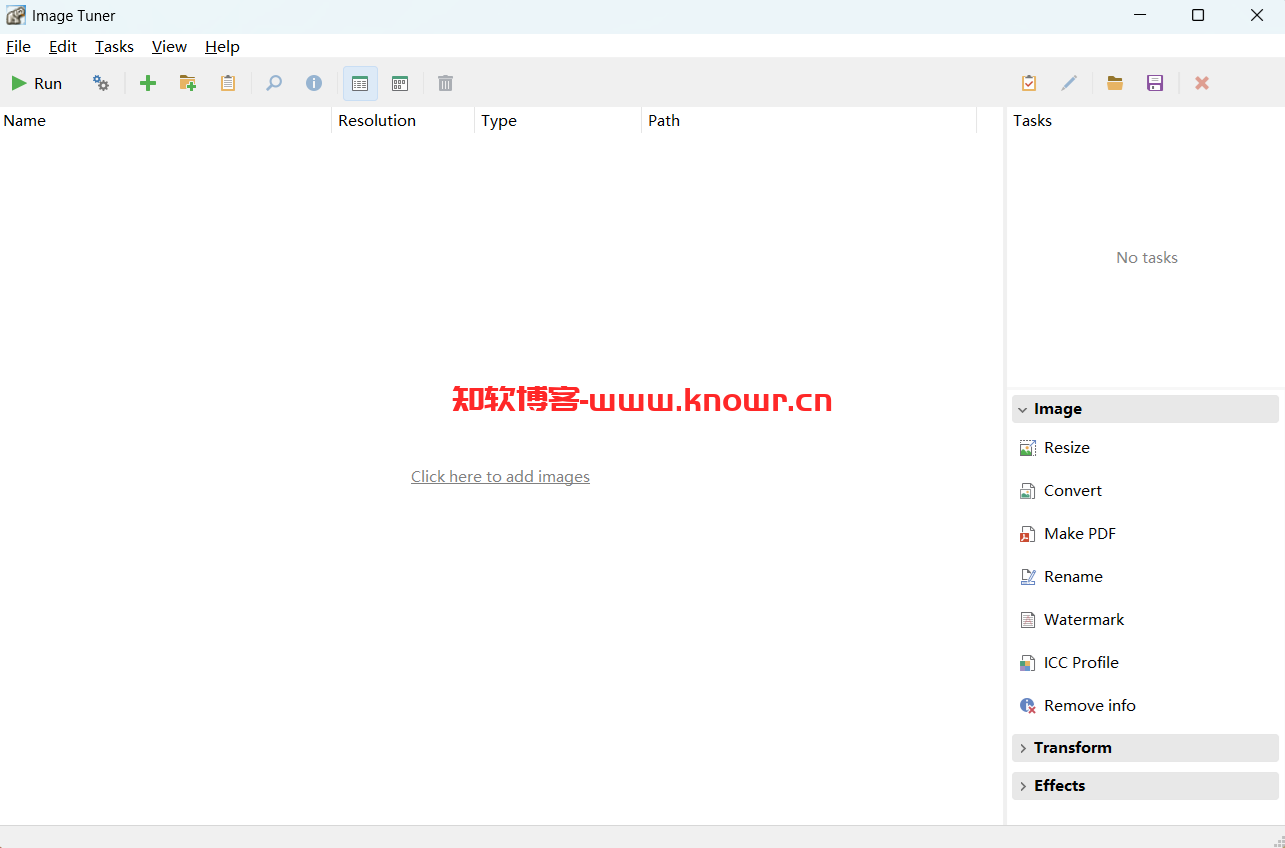Click the Make PDF icon
Viewport: 1285px width, 848px height.
[x=1027, y=534]
